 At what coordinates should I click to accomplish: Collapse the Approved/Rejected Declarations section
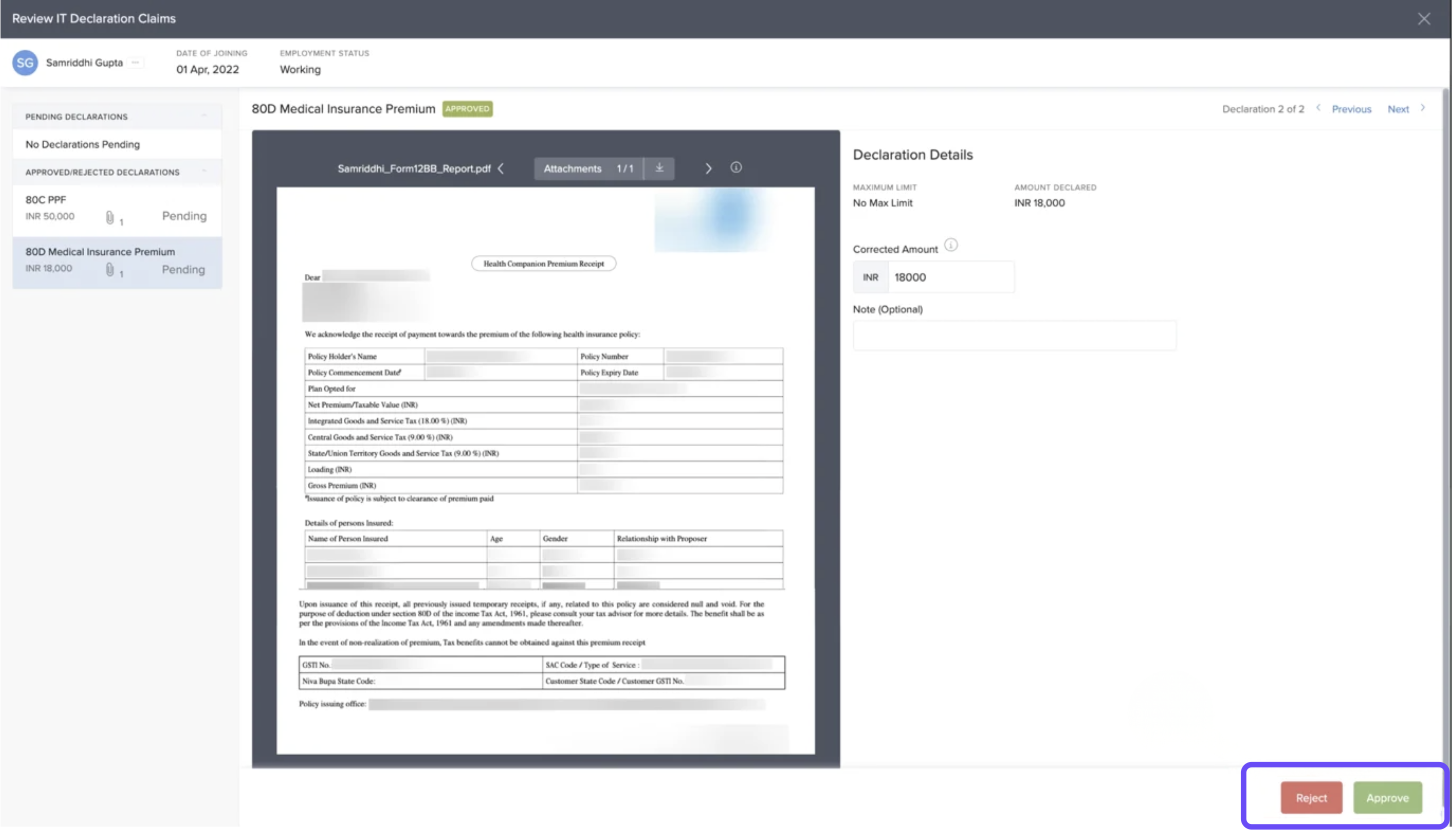tap(203, 172)
